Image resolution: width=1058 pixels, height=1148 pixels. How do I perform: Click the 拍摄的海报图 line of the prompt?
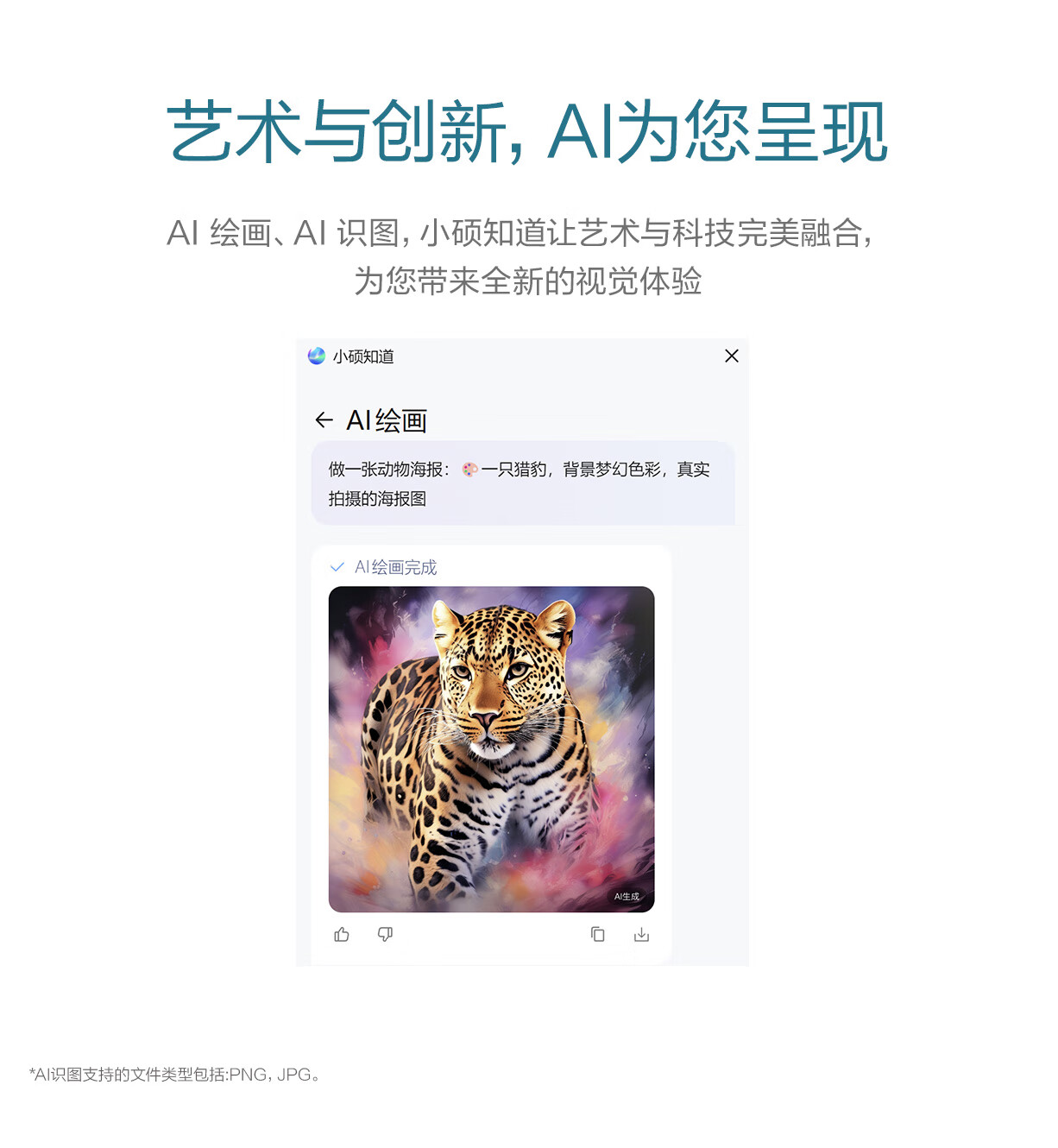pyautogui.click(x=377, y=499)
